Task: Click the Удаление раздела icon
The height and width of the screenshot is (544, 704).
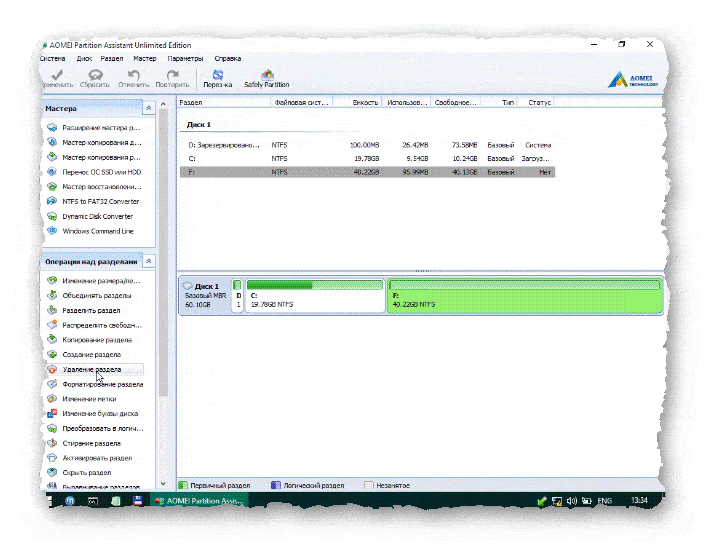Action: (x=52, y=369)
